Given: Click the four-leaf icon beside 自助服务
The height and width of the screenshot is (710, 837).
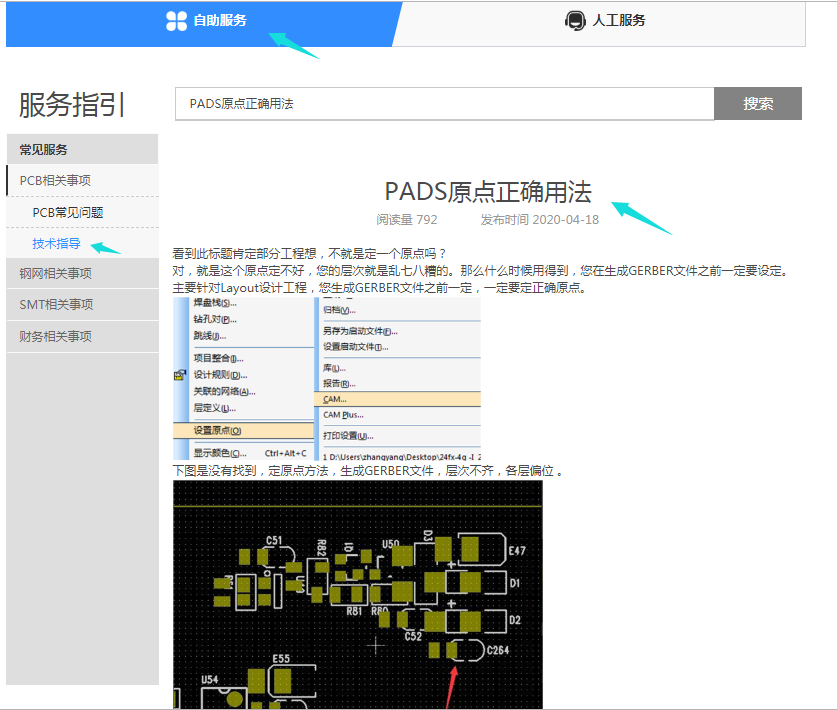Looking at the screenshot, I should pos(176,21).
